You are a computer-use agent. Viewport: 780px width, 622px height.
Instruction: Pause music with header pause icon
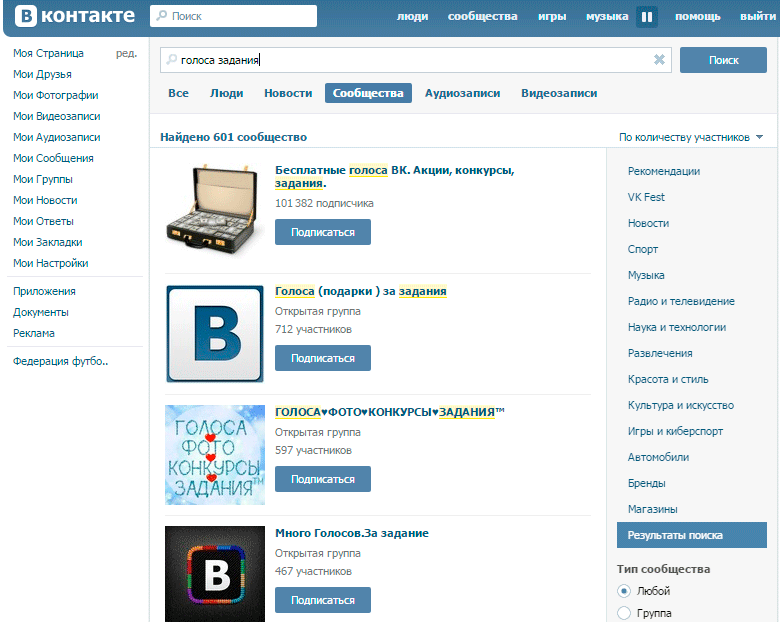click(647, 17)
